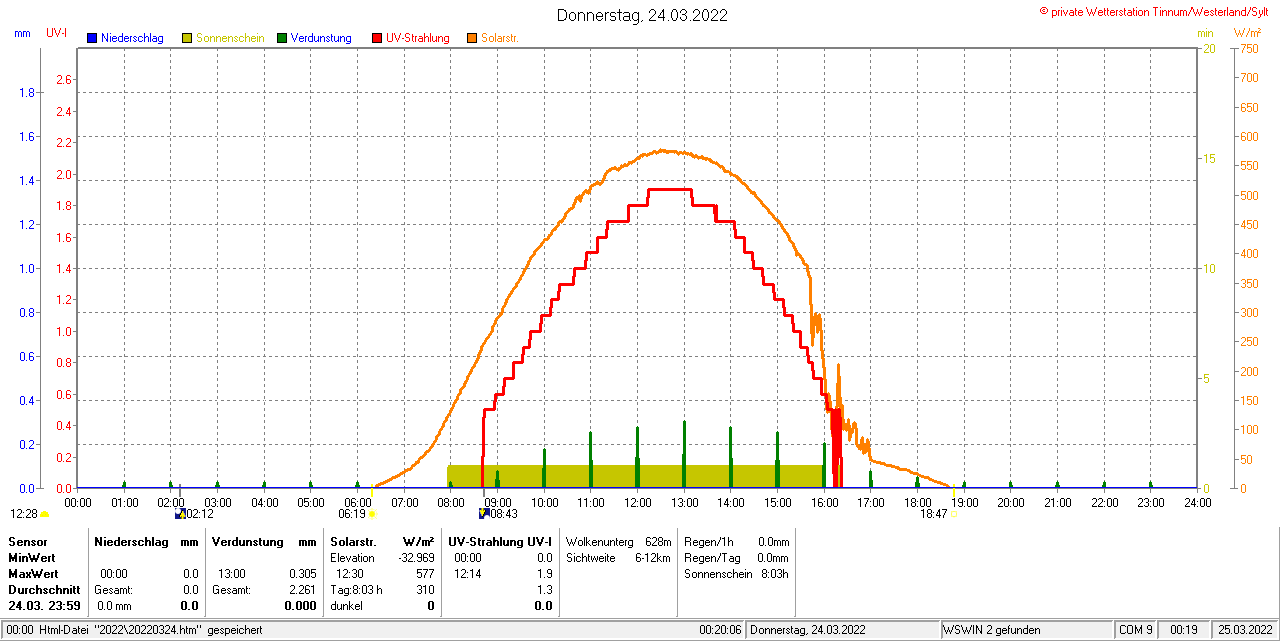Click the 06:00 time axis label
This screenshot has width=1280, height=641.
tap(357, 502)
